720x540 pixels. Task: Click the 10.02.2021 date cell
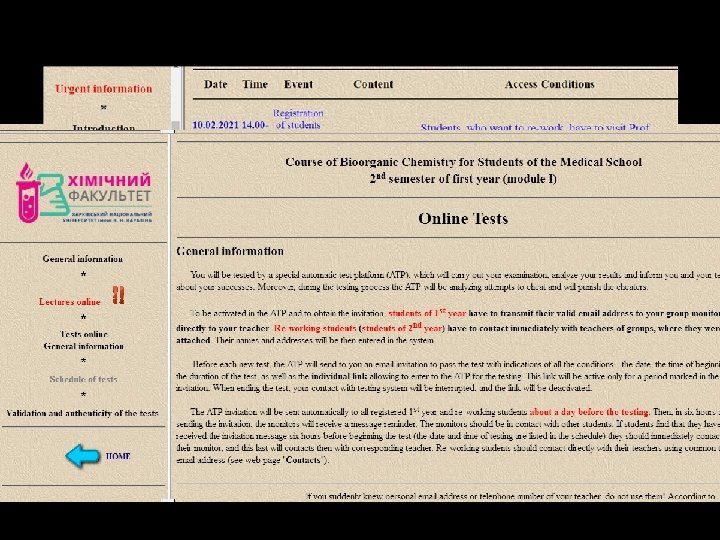point(215,125)
